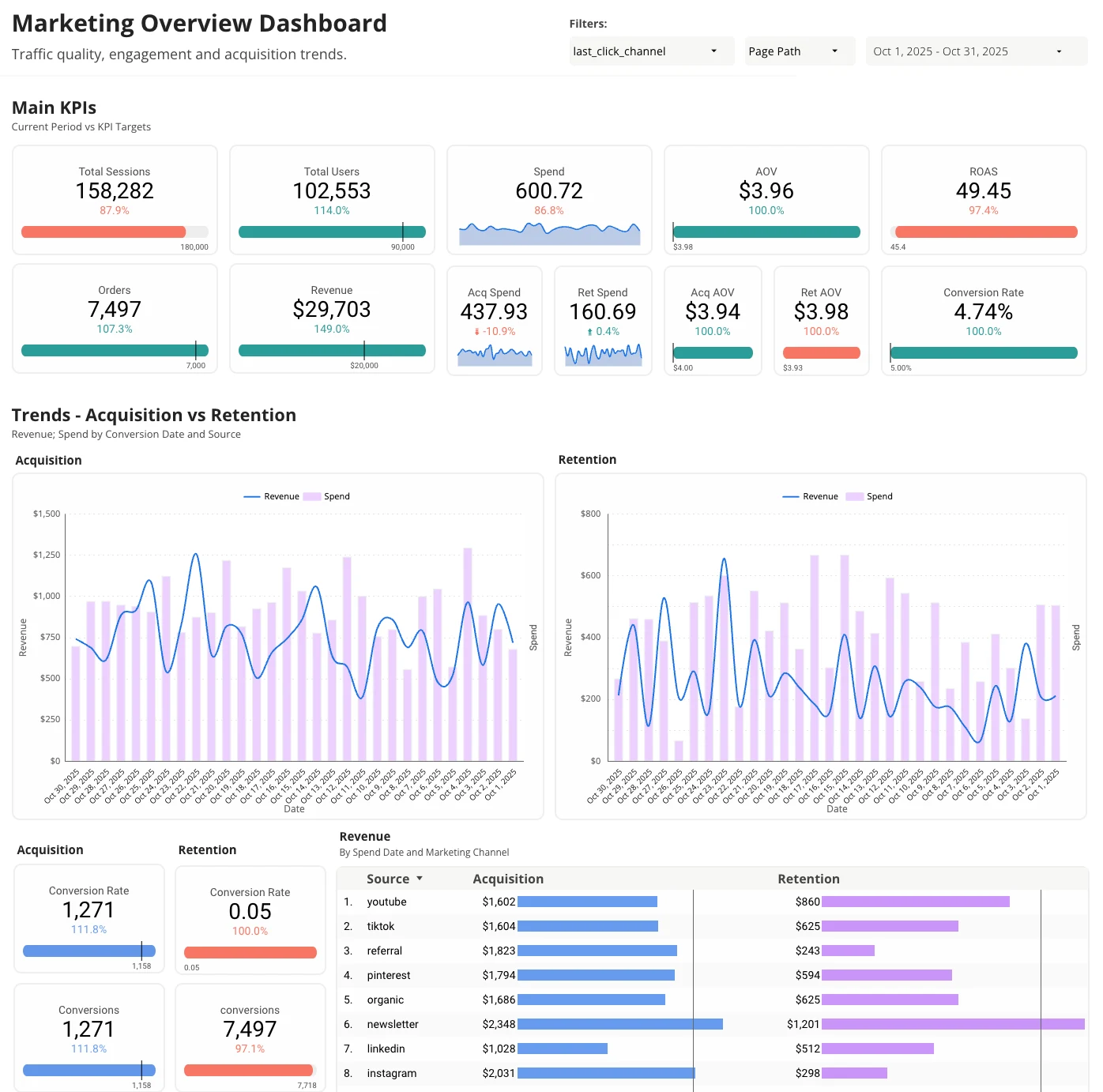Click the Acq AOV value $3.94
Image resolution: width=1103 pixels, height=1092 pixels.
713,312
